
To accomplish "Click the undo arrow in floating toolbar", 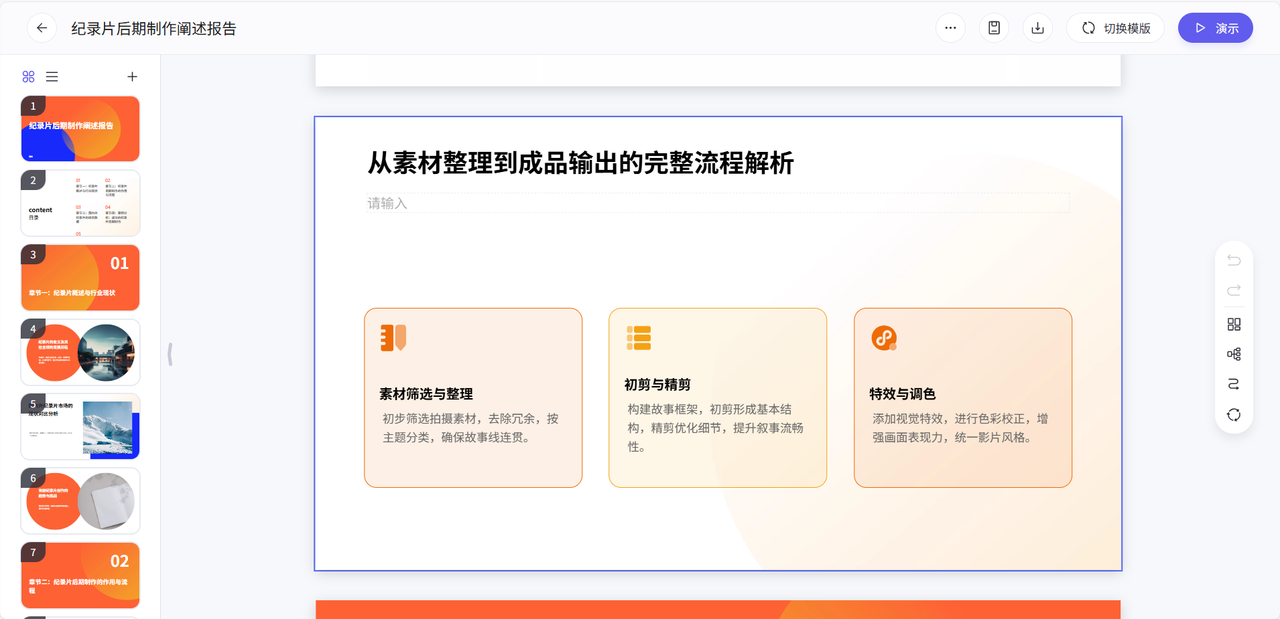I will click(1234, 261).
